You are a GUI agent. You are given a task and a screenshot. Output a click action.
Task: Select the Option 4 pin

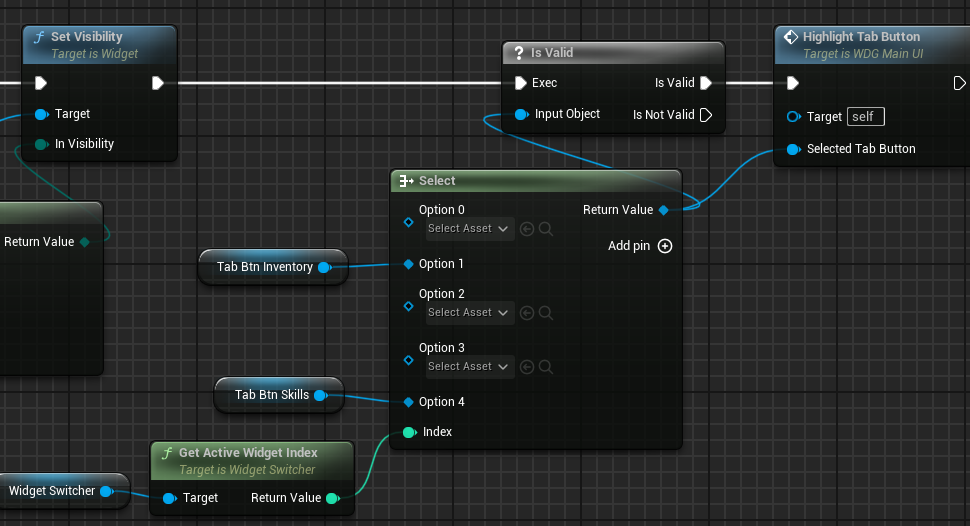pos(408,402)
